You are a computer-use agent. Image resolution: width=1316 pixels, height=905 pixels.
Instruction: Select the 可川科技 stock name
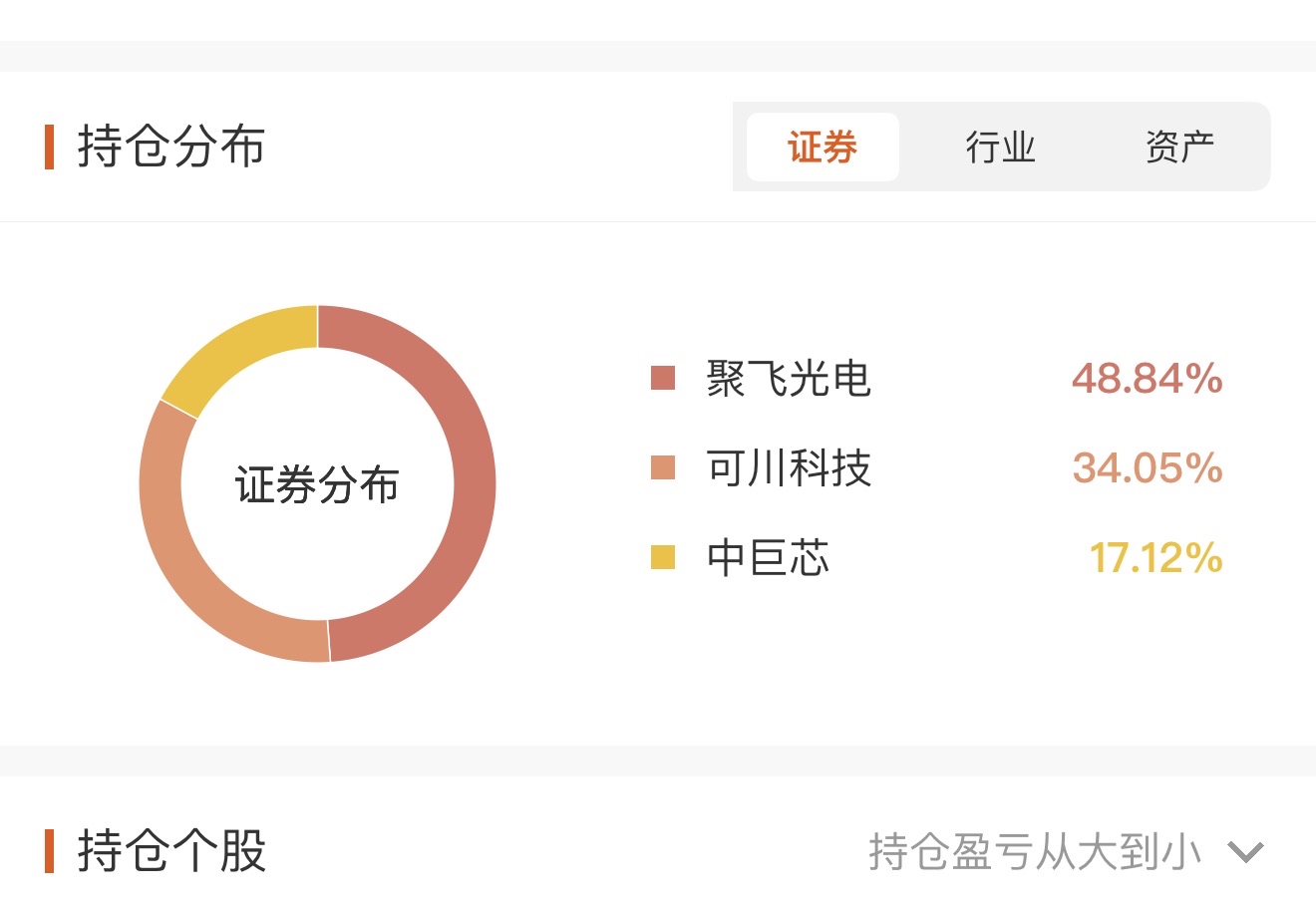(x=789, y=467)
